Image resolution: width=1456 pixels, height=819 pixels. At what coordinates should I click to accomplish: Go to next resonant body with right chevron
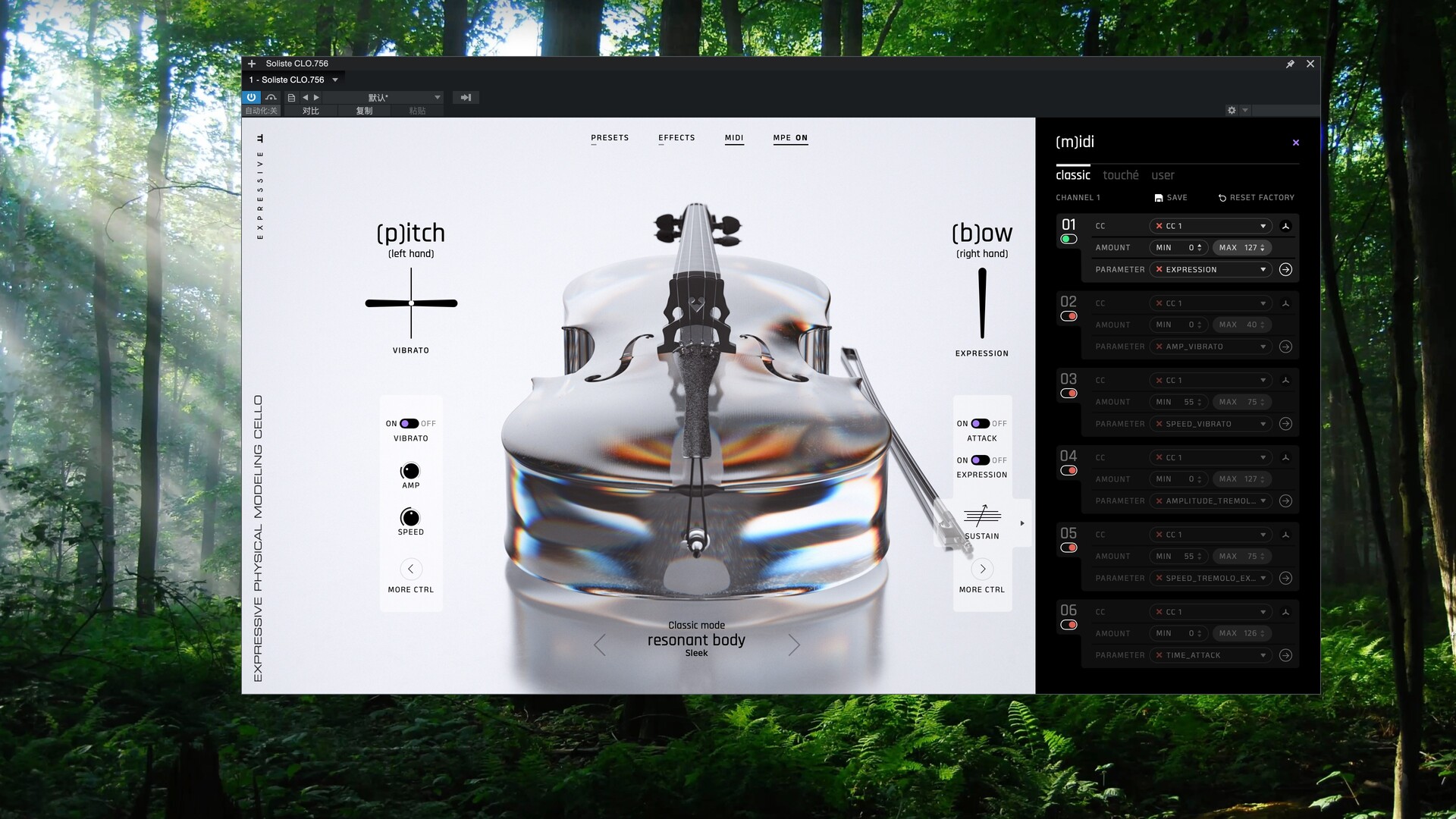[793, 645]
